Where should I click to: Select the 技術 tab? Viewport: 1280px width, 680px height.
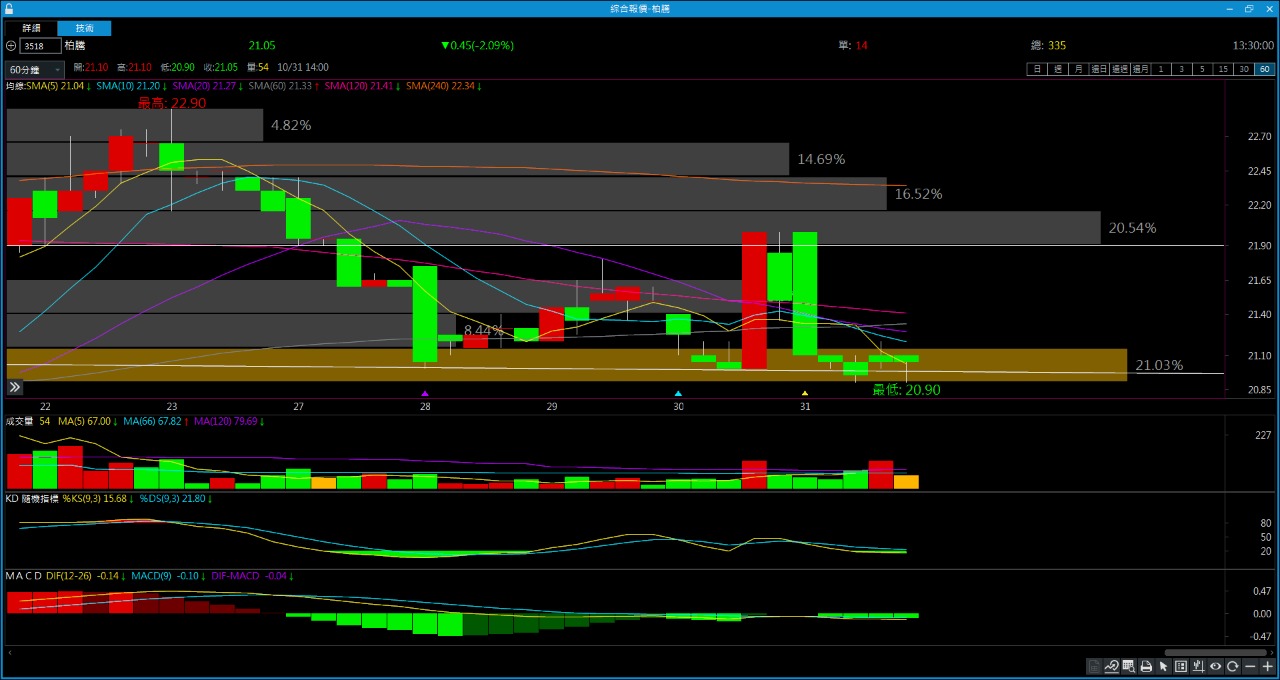click(x=84, y=28)
